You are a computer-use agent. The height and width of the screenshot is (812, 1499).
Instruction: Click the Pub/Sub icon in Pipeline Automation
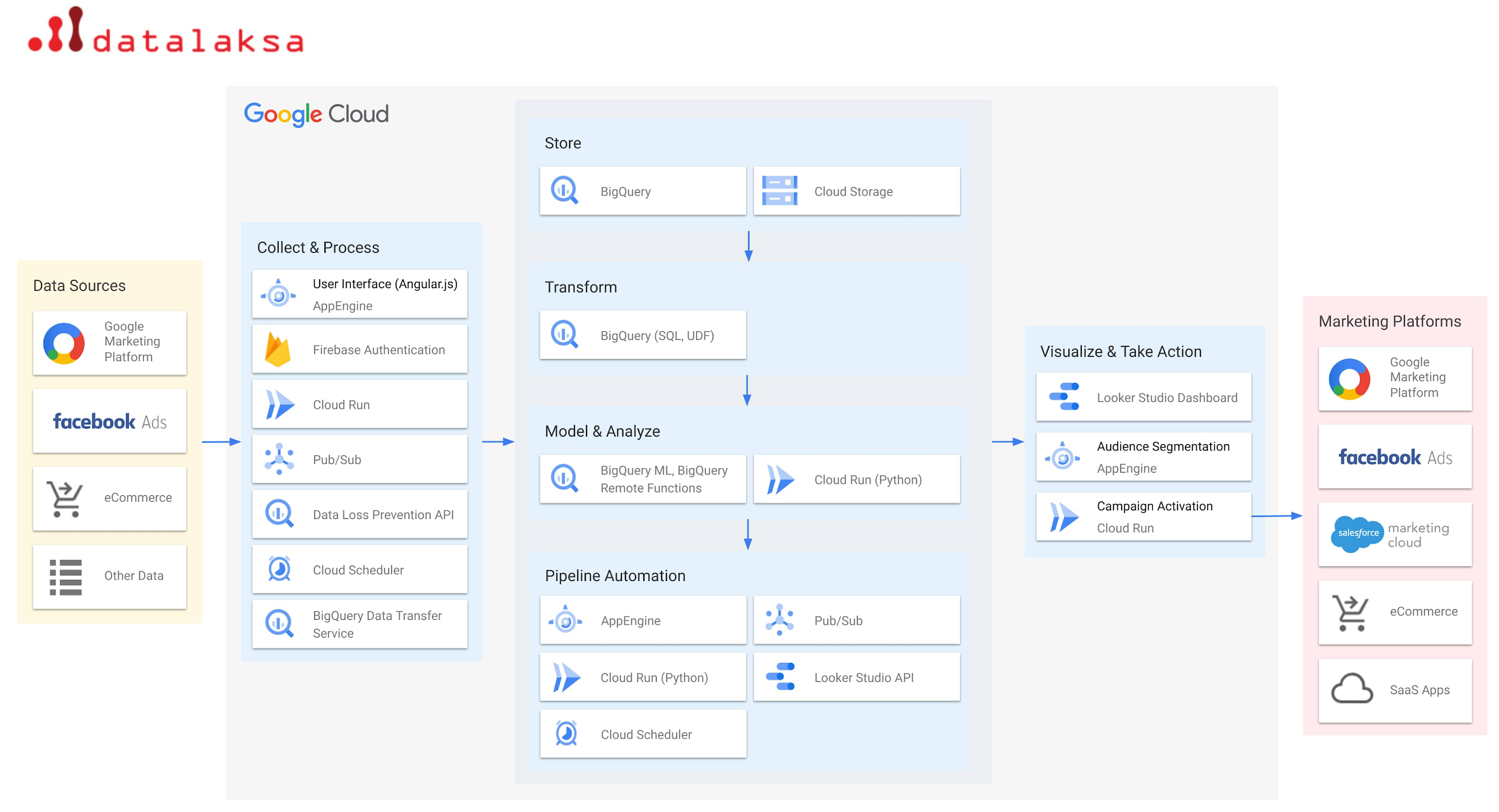[779, 620]
